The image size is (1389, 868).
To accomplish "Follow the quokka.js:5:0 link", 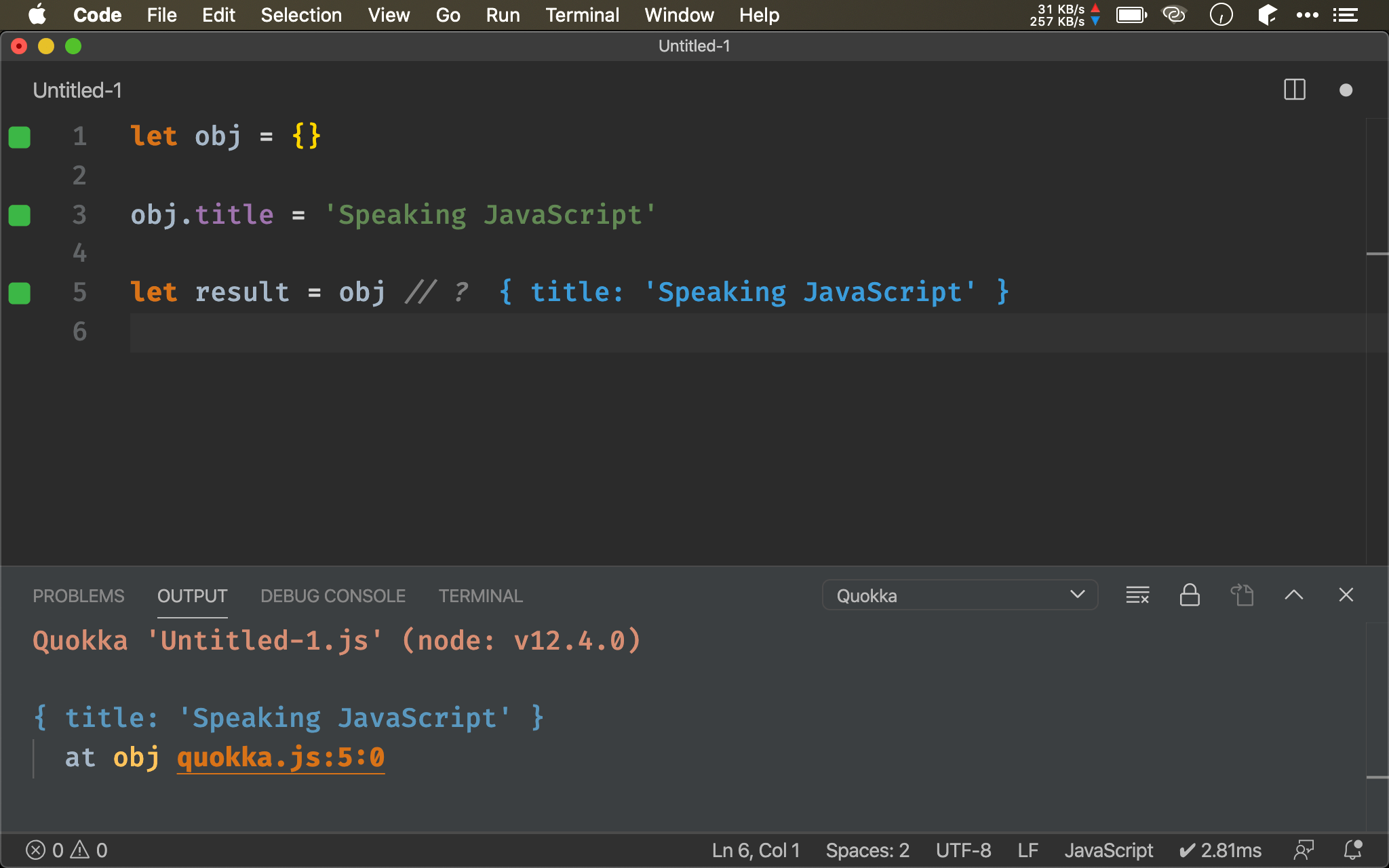I will coord(280,757).
